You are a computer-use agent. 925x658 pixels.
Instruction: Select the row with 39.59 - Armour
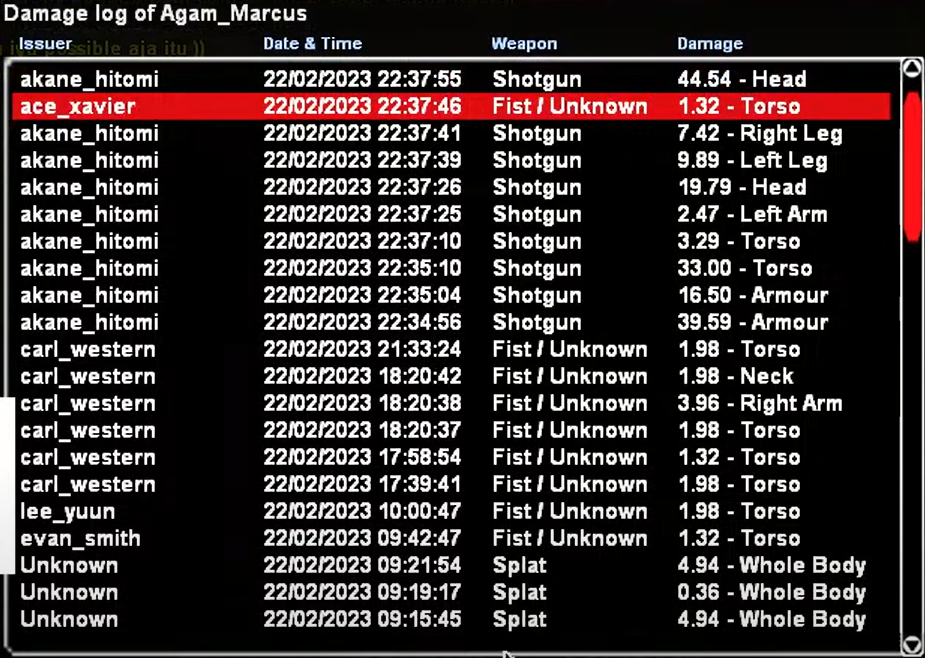(x=451, y=323)
